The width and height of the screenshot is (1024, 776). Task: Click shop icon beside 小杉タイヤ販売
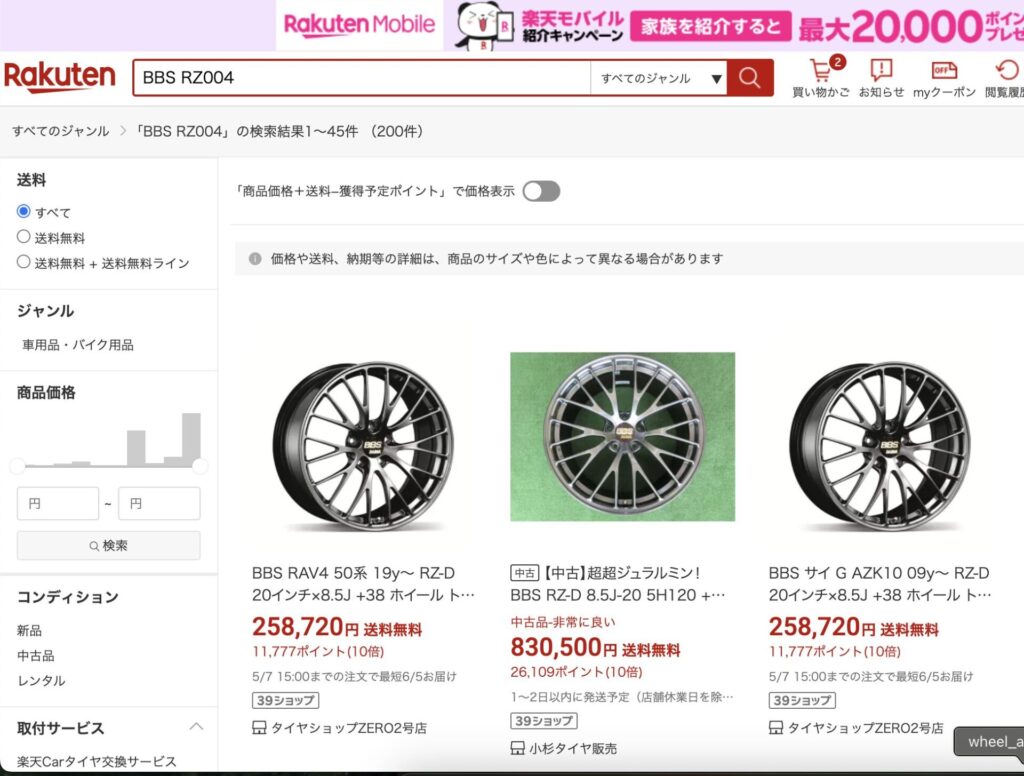[x=517, y=749]
